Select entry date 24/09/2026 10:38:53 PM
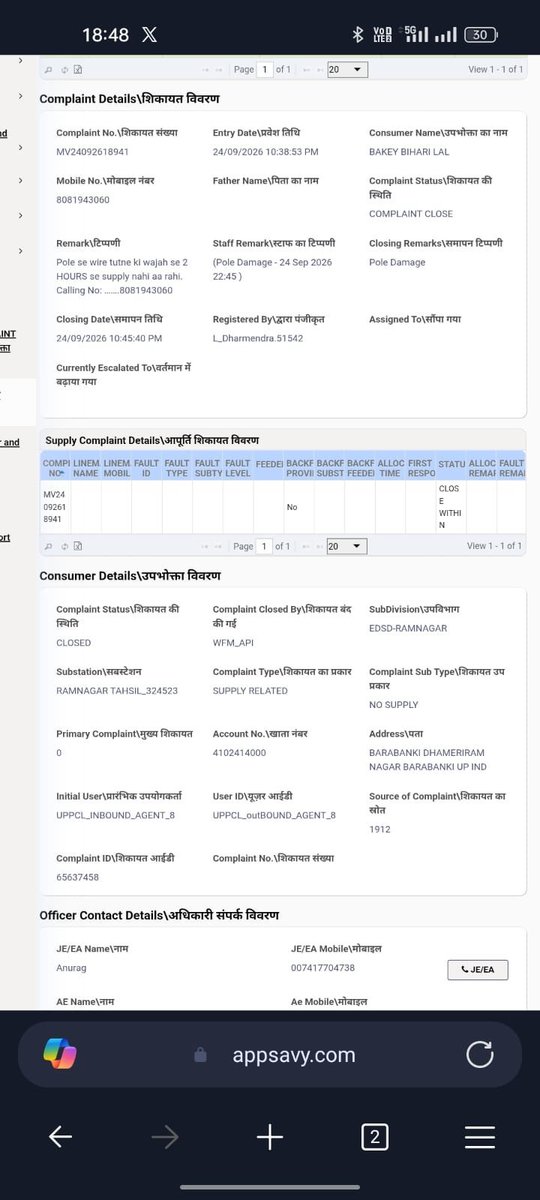Screen dimensions: 540x1200 [x=265, y=152]
